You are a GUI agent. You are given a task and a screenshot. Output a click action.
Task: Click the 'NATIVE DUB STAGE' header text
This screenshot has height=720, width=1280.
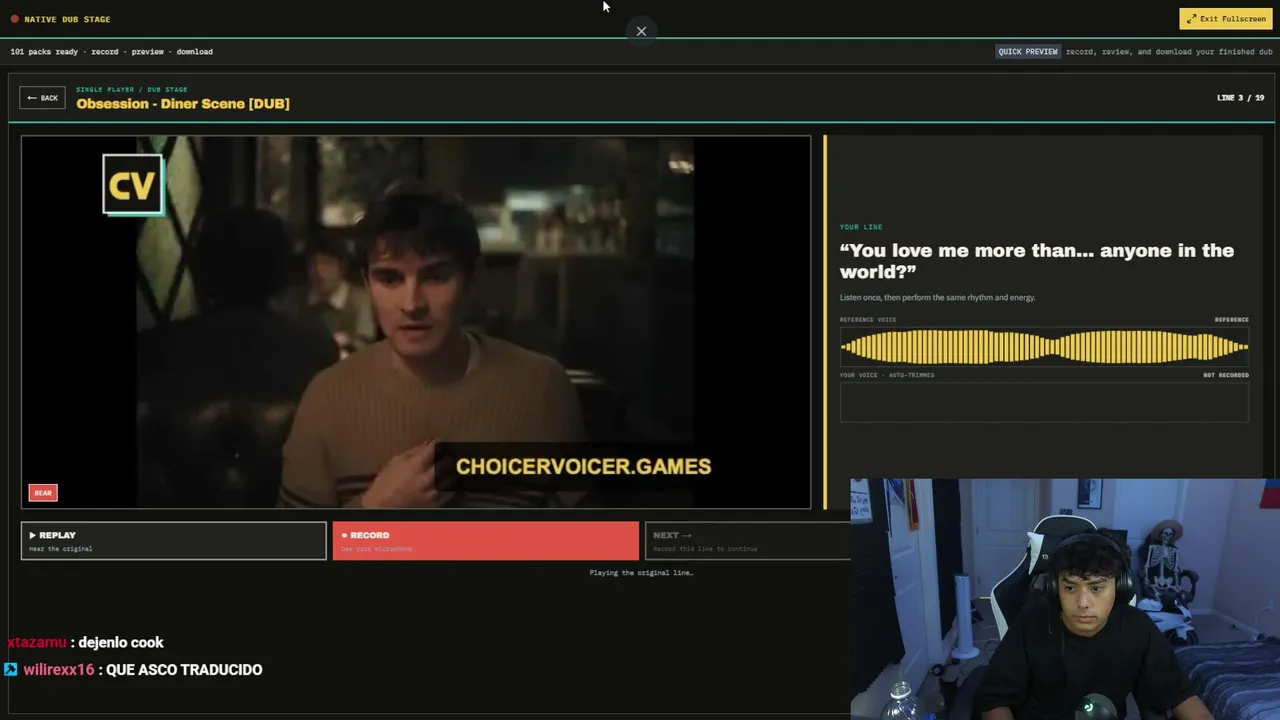tap(67, 19)
